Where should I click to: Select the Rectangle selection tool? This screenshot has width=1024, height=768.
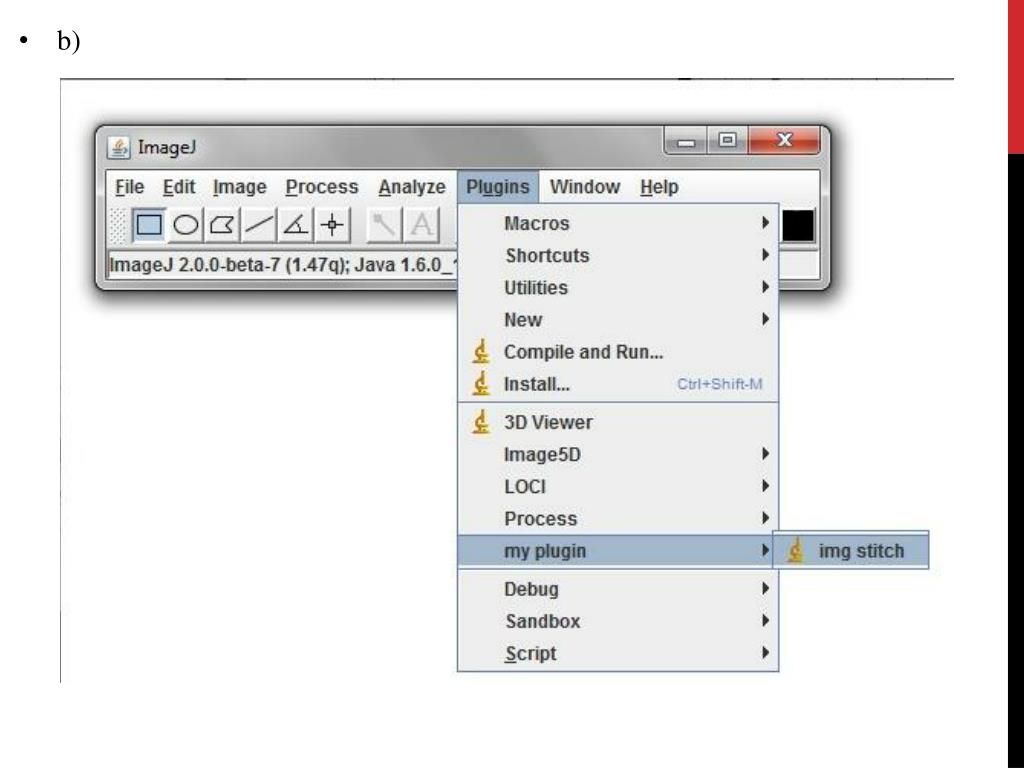click(148, 225)
